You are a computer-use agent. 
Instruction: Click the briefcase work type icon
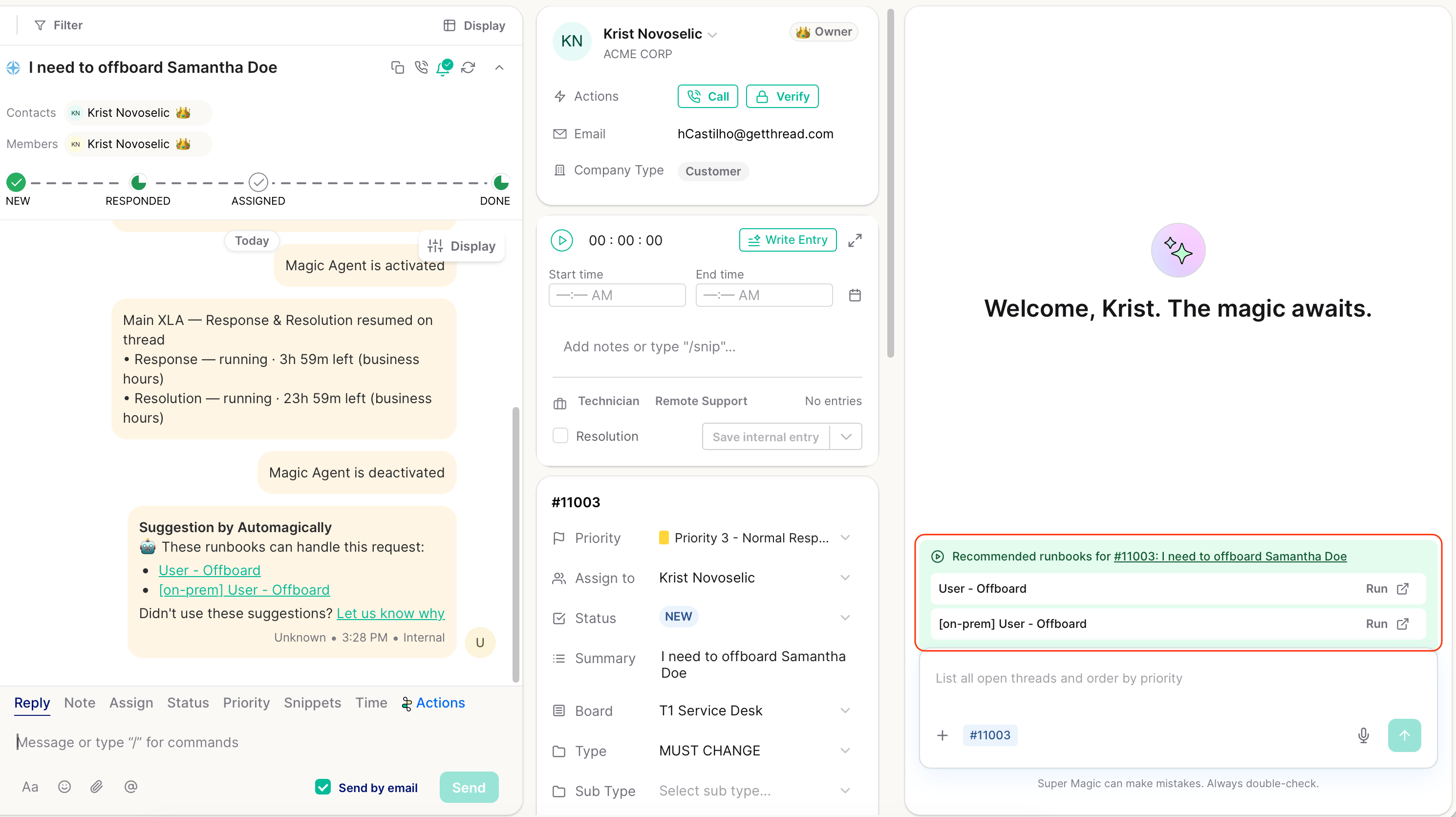(559, 403)
